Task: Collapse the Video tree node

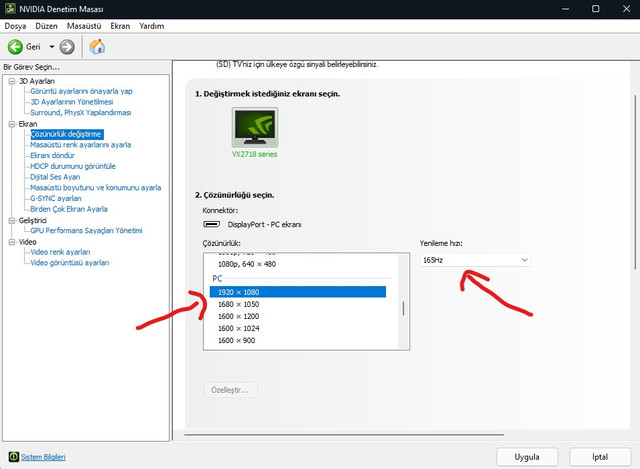Action: pyautogui.click(x=10, y=241)
